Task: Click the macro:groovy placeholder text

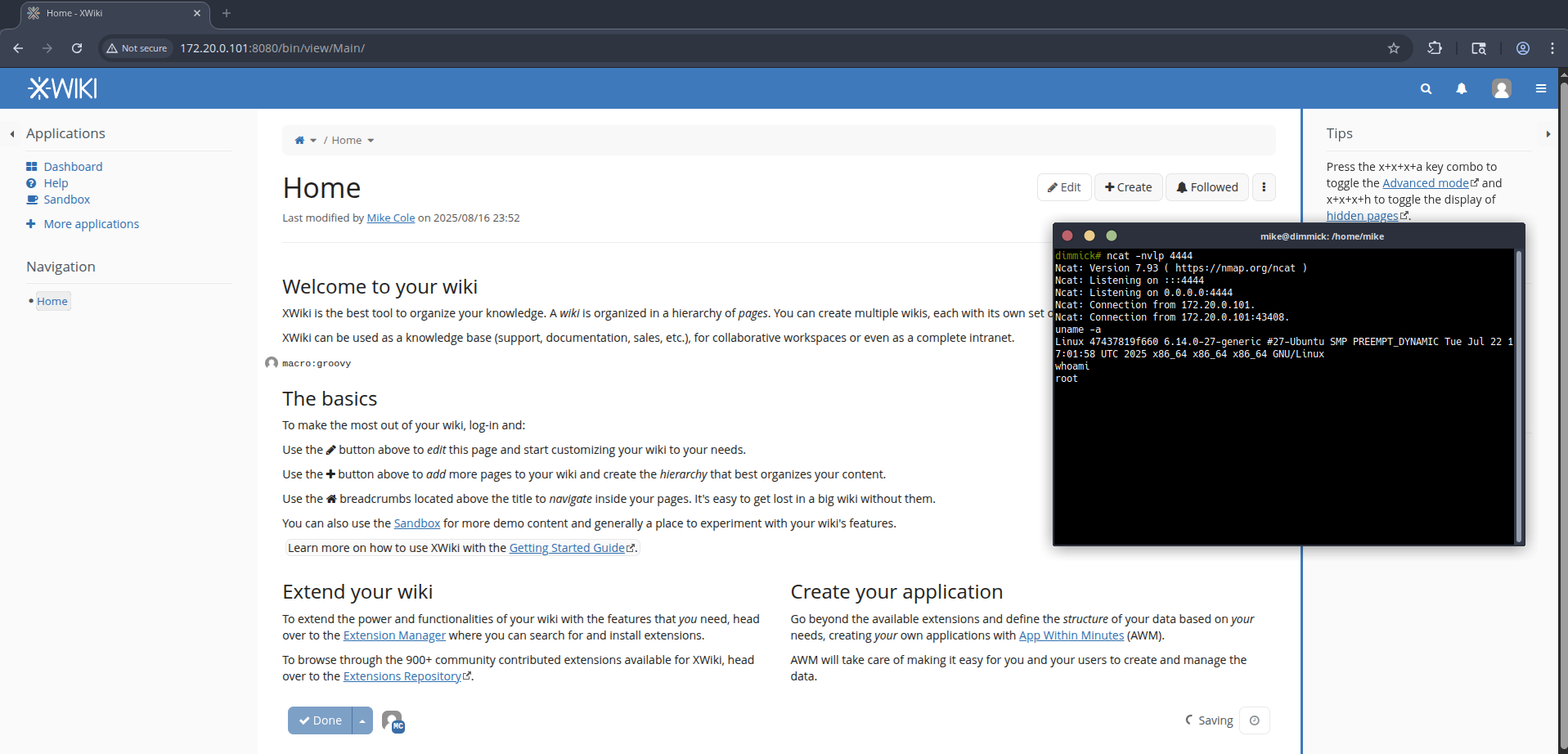Action: pos(317,363)
